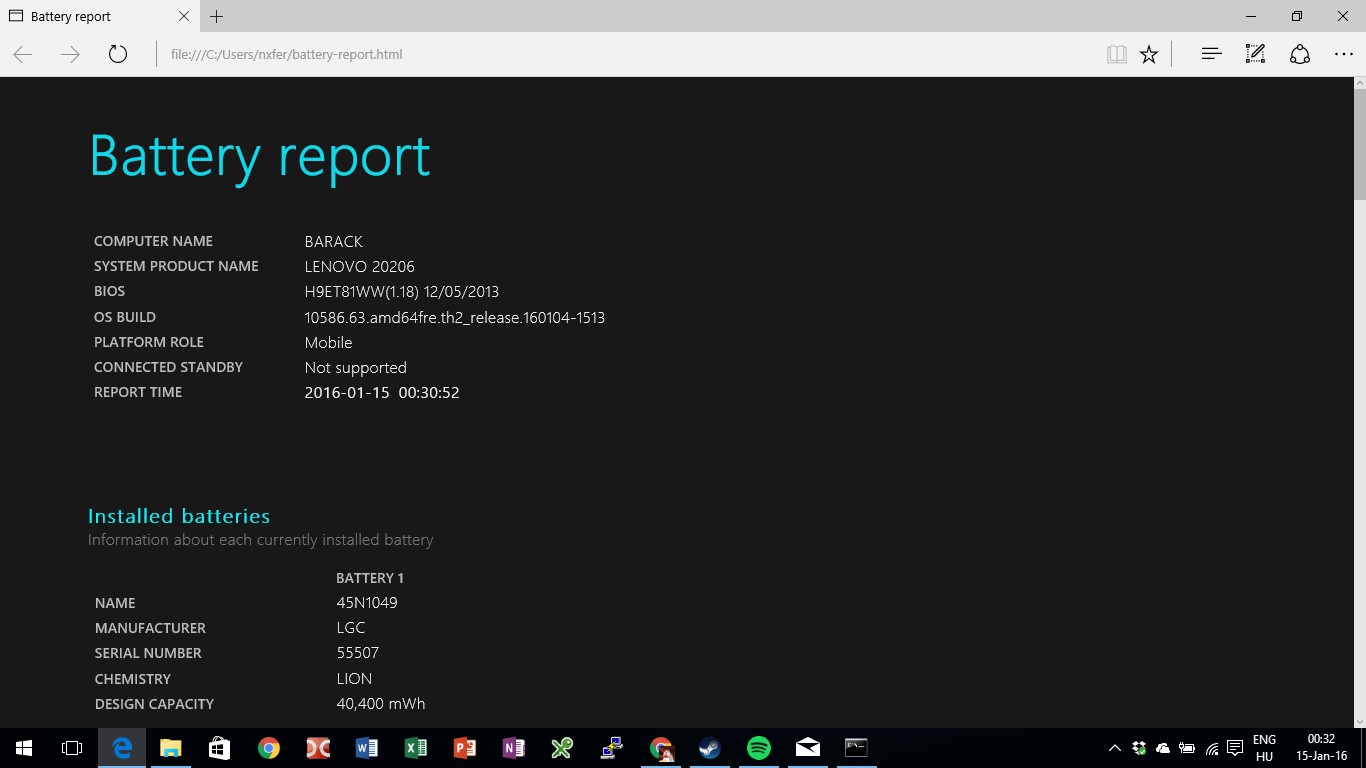Click the REPORT TIME label

click(138, 392)
